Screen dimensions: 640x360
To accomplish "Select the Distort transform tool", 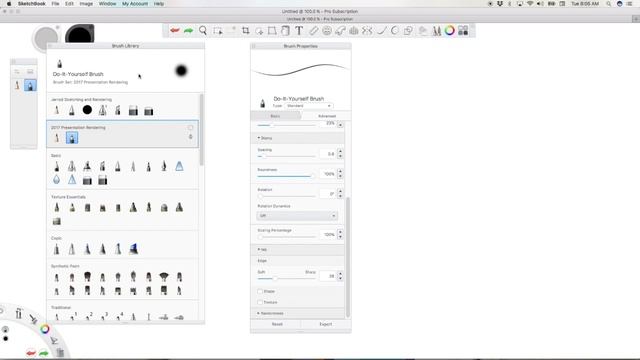I will click(x=272, y=31).
